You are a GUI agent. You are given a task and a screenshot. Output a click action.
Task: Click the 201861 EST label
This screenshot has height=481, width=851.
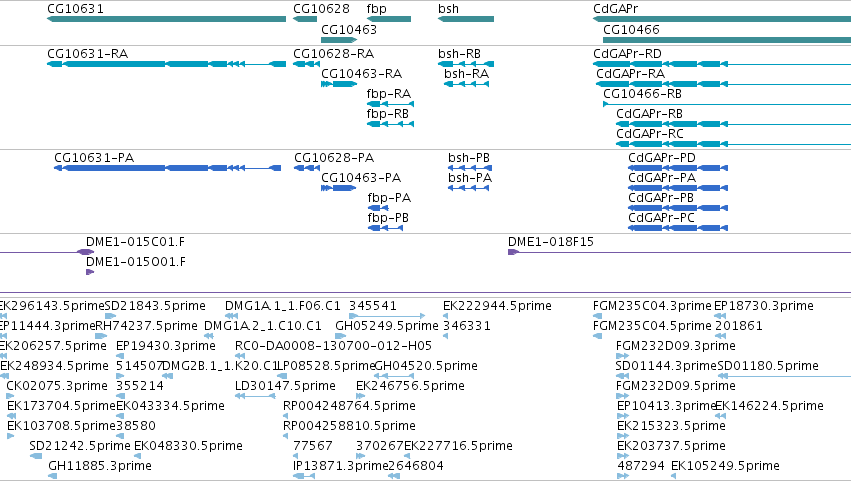[x=739, y=326]
